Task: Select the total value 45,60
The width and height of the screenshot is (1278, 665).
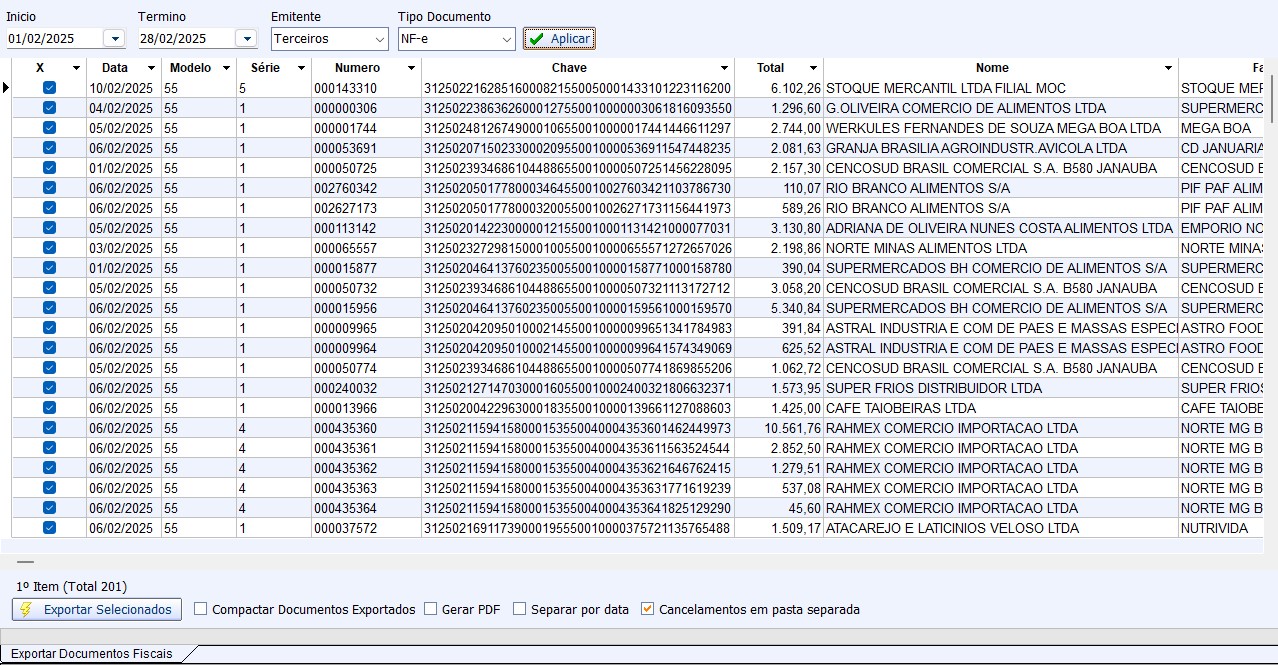Action: [779, 508]
